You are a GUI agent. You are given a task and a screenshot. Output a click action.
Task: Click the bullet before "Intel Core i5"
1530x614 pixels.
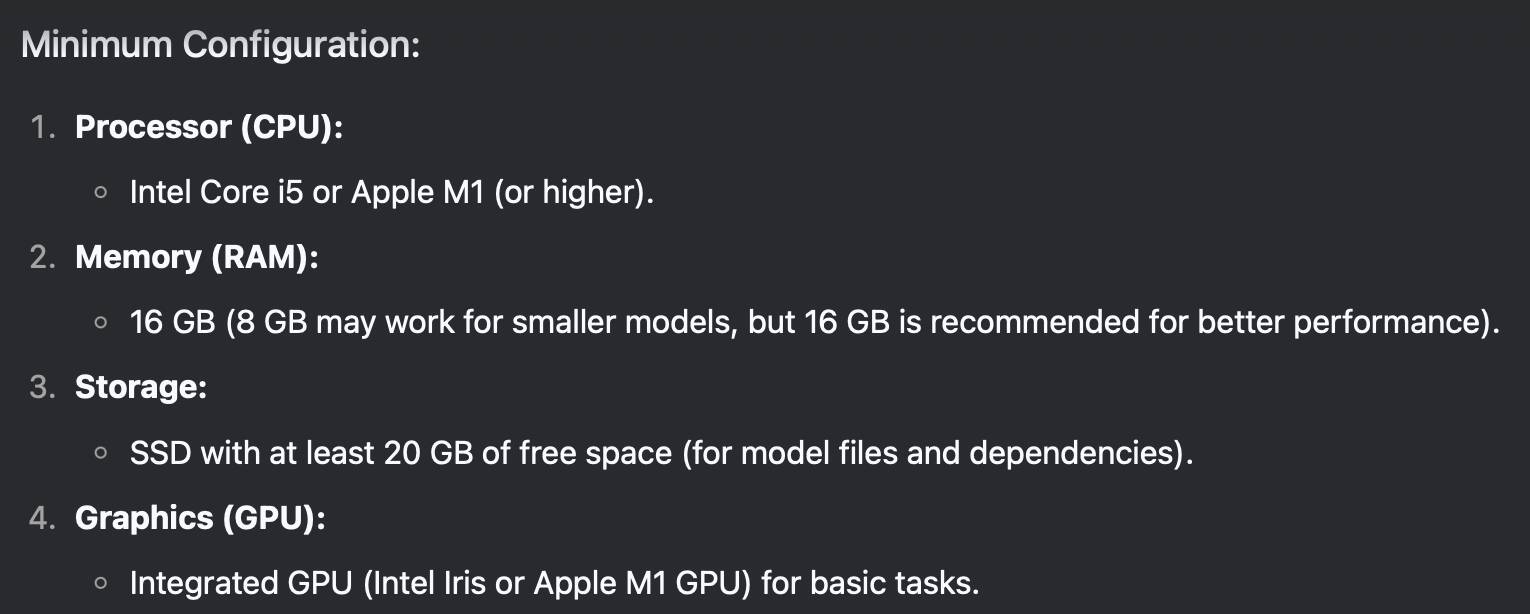[100, 193]
